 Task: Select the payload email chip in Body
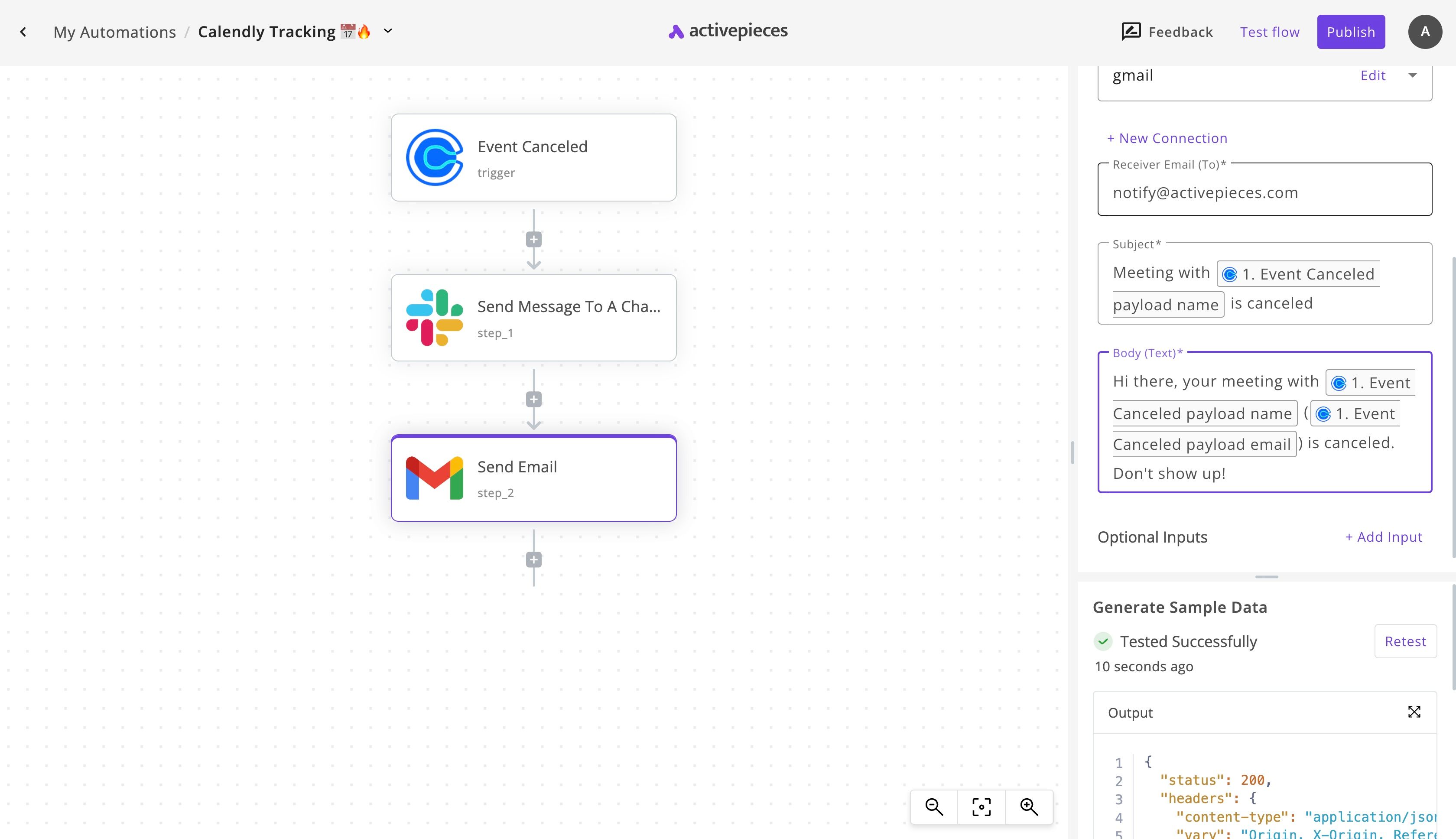[x=1204, y=444]
